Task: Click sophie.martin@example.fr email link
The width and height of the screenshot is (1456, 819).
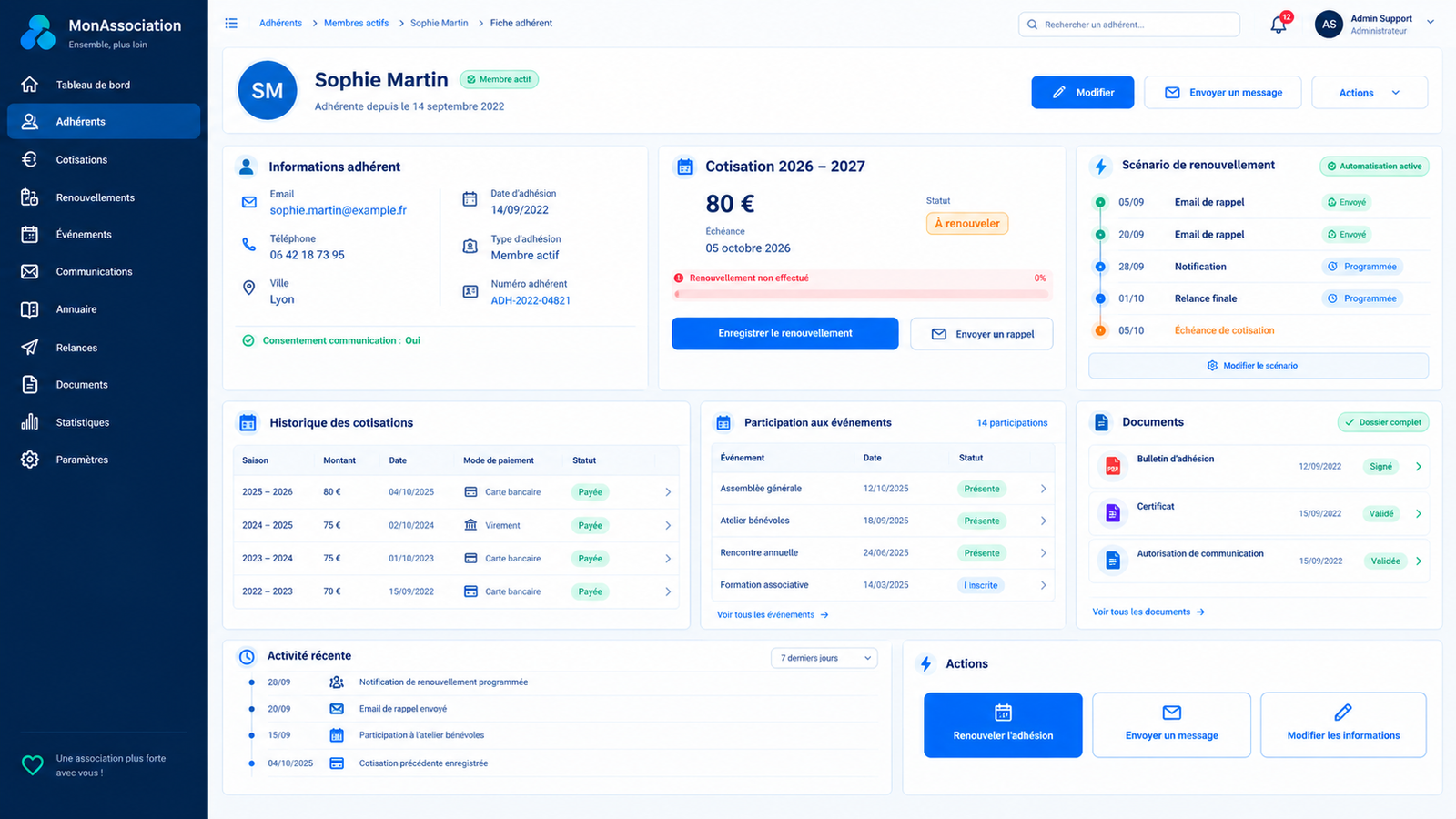Action: pyautogui.click(x=338, y=210)
